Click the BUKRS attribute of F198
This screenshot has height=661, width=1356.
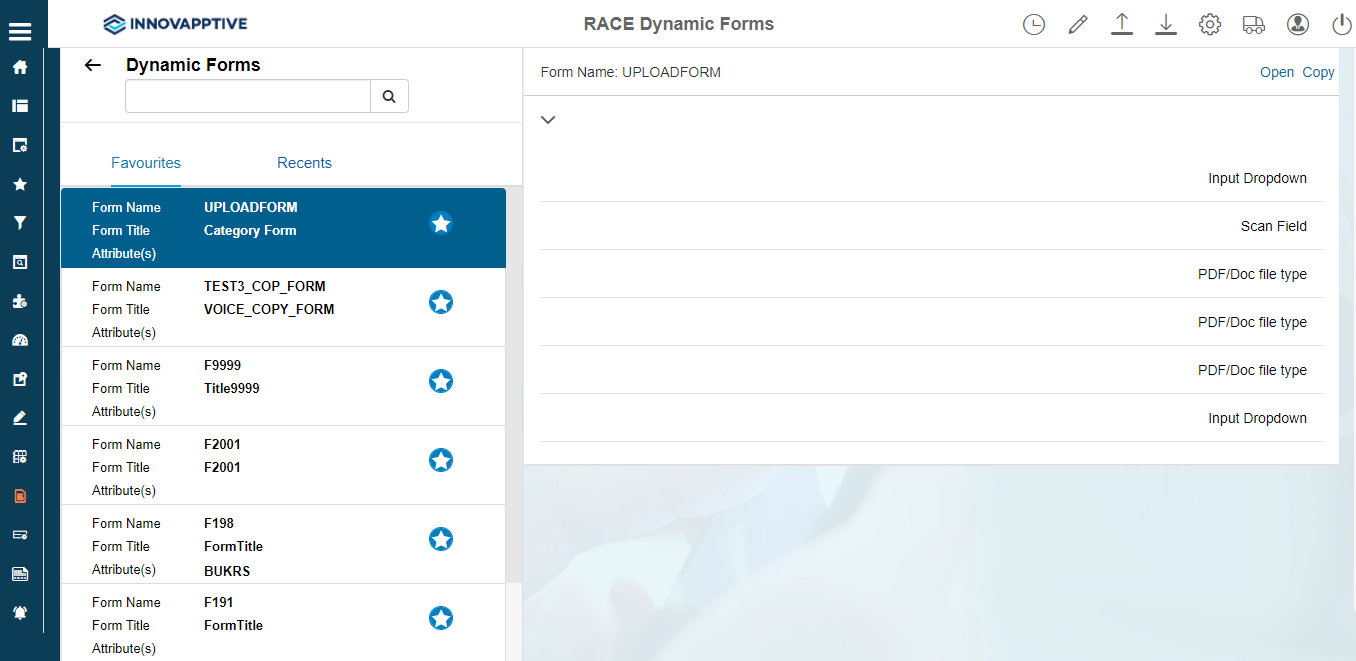pos(227,571)
